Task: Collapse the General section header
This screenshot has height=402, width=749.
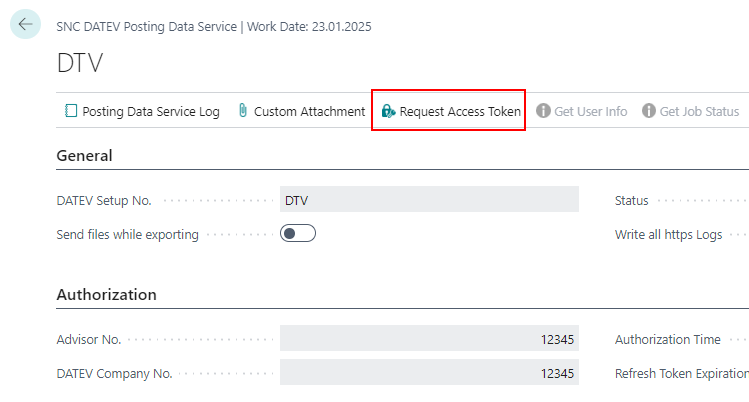Action: tap(85, 155)
